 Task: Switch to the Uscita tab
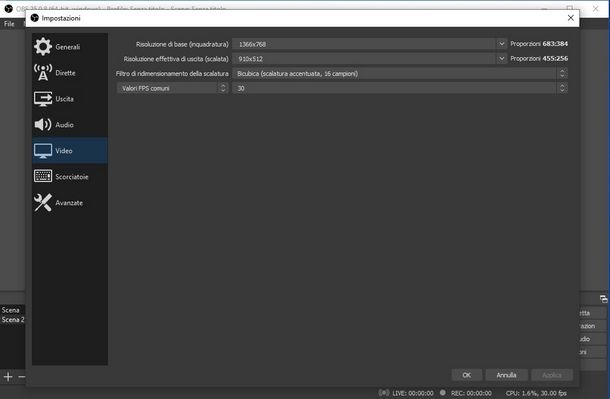point(70,99)
